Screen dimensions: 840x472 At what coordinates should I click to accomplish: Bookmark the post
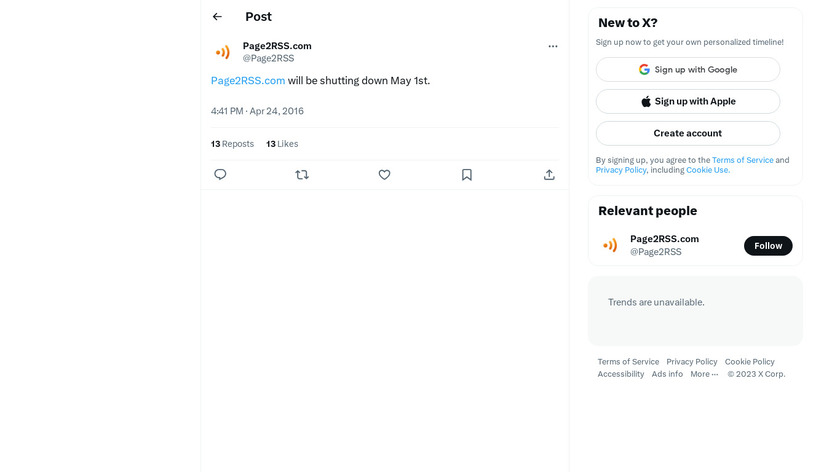point(467,175)
